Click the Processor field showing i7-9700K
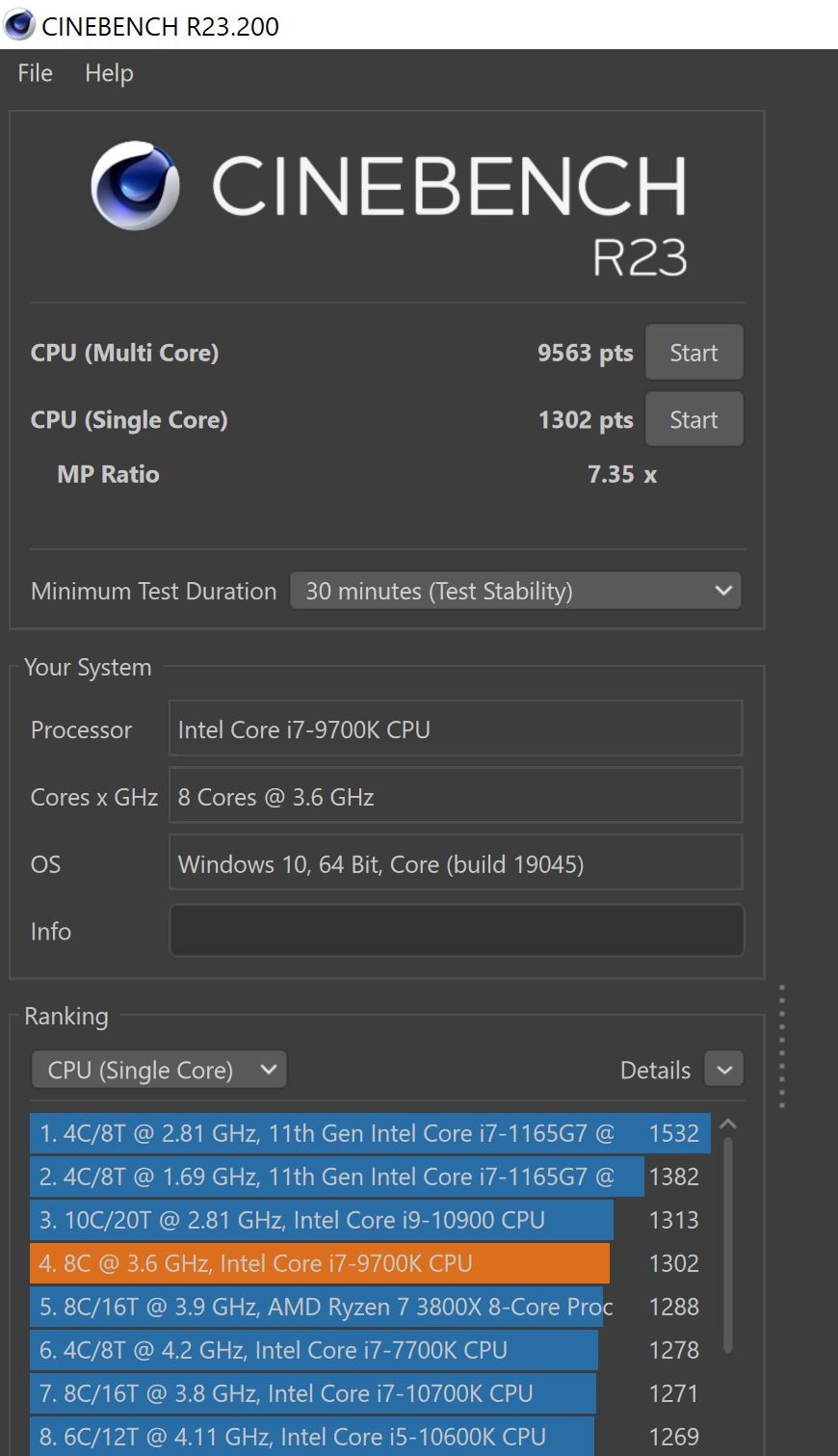This screenshot has height=1456, width=838. [x=456, y=729]
